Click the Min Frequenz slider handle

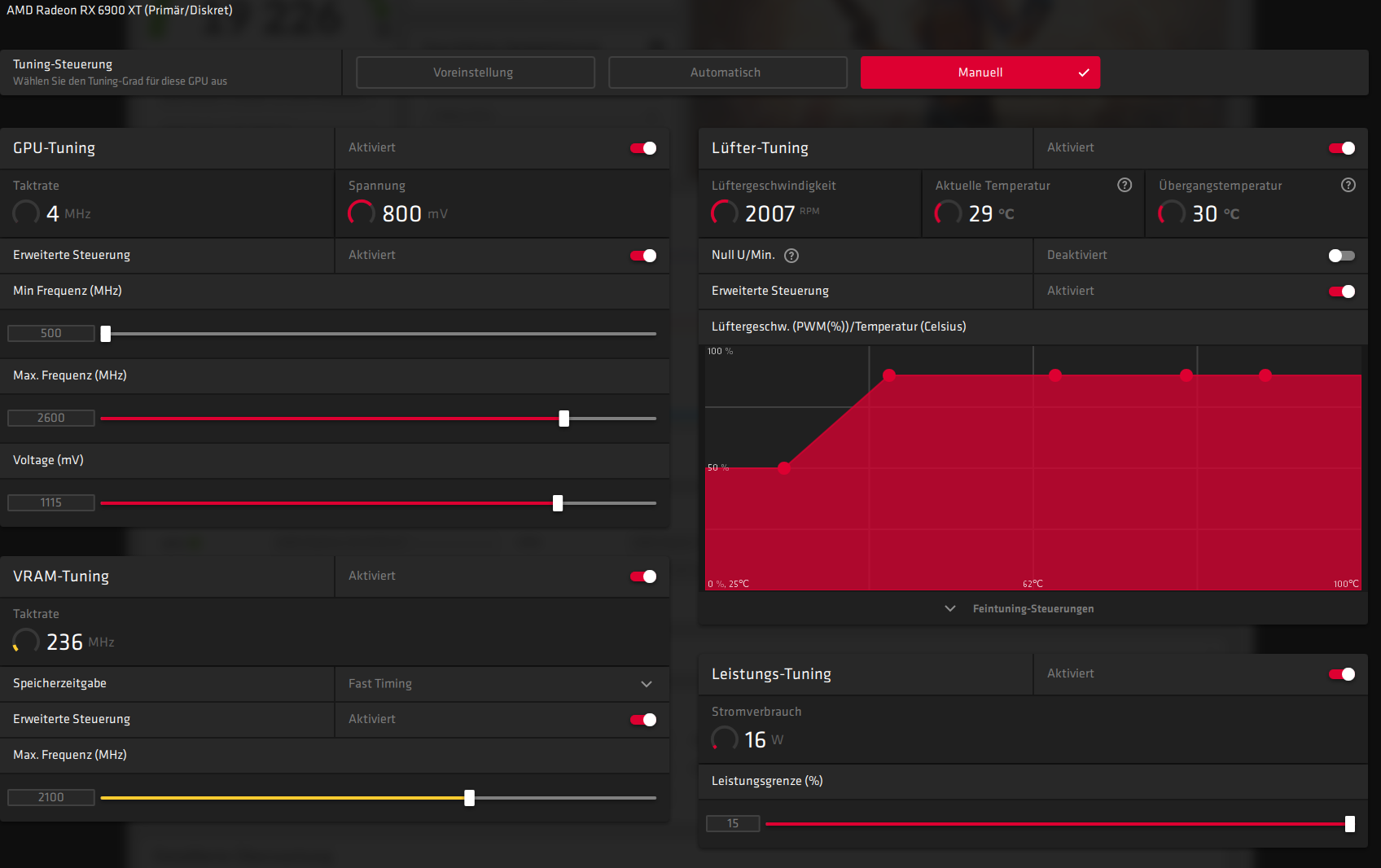[106, 334]
